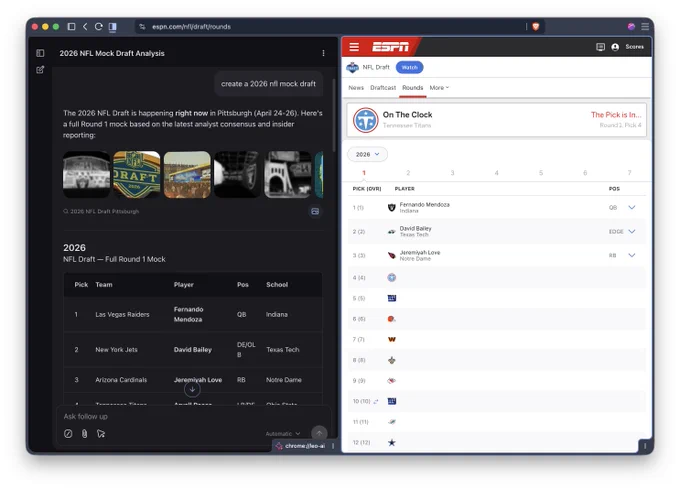This screenshot has width=680, height=489.
Task: Expand the David Bailey pick details chevron
Action: pyautogui.click(x=632, y=231)
